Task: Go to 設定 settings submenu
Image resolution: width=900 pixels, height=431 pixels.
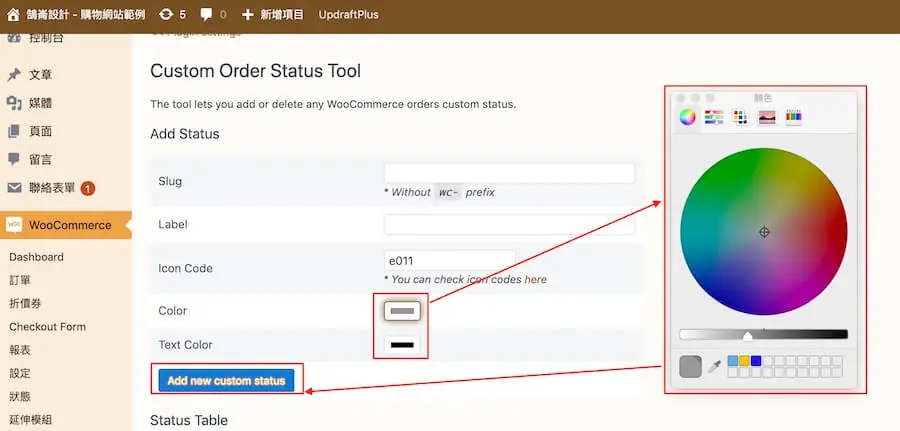Action: pyautogui.click(x=20, y=373)
